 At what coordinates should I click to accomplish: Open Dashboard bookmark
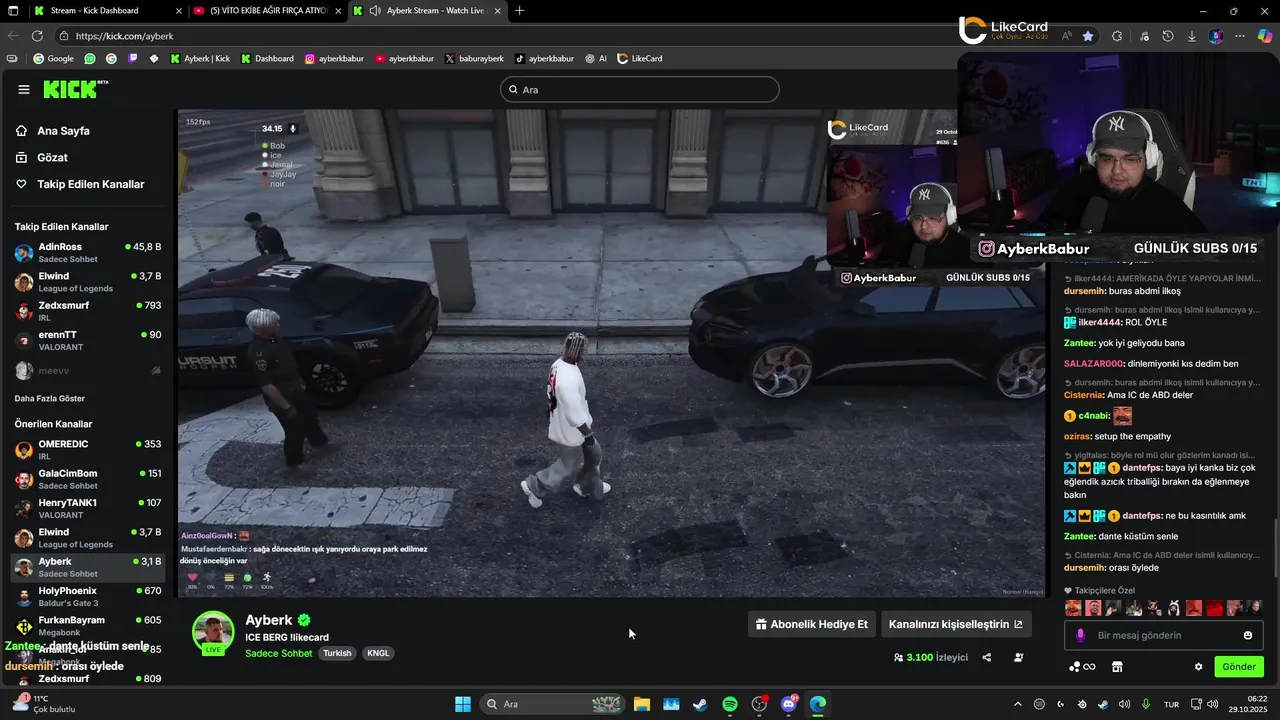coord(267,59)
